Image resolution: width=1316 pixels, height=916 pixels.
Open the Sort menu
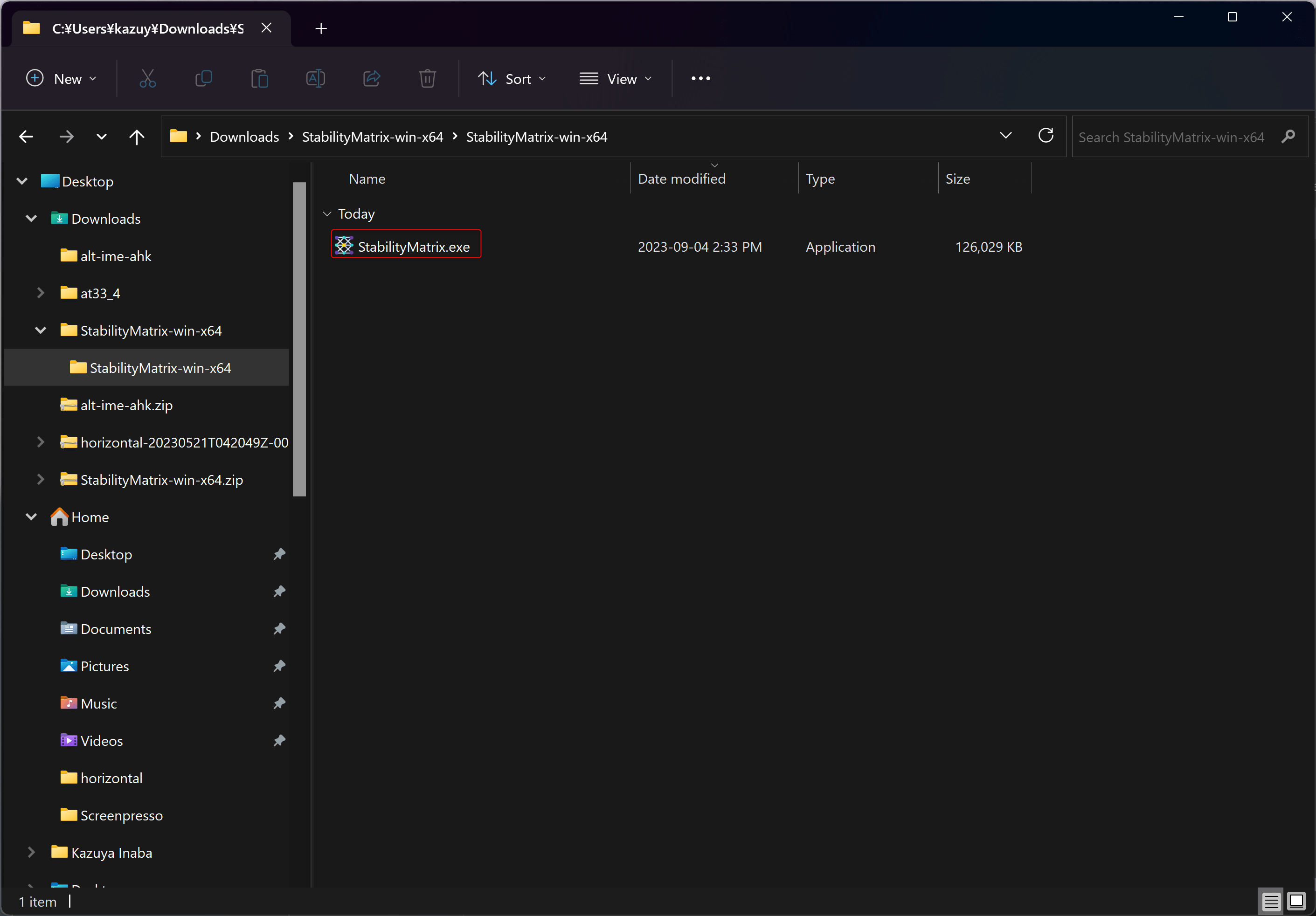pos(512,78)
